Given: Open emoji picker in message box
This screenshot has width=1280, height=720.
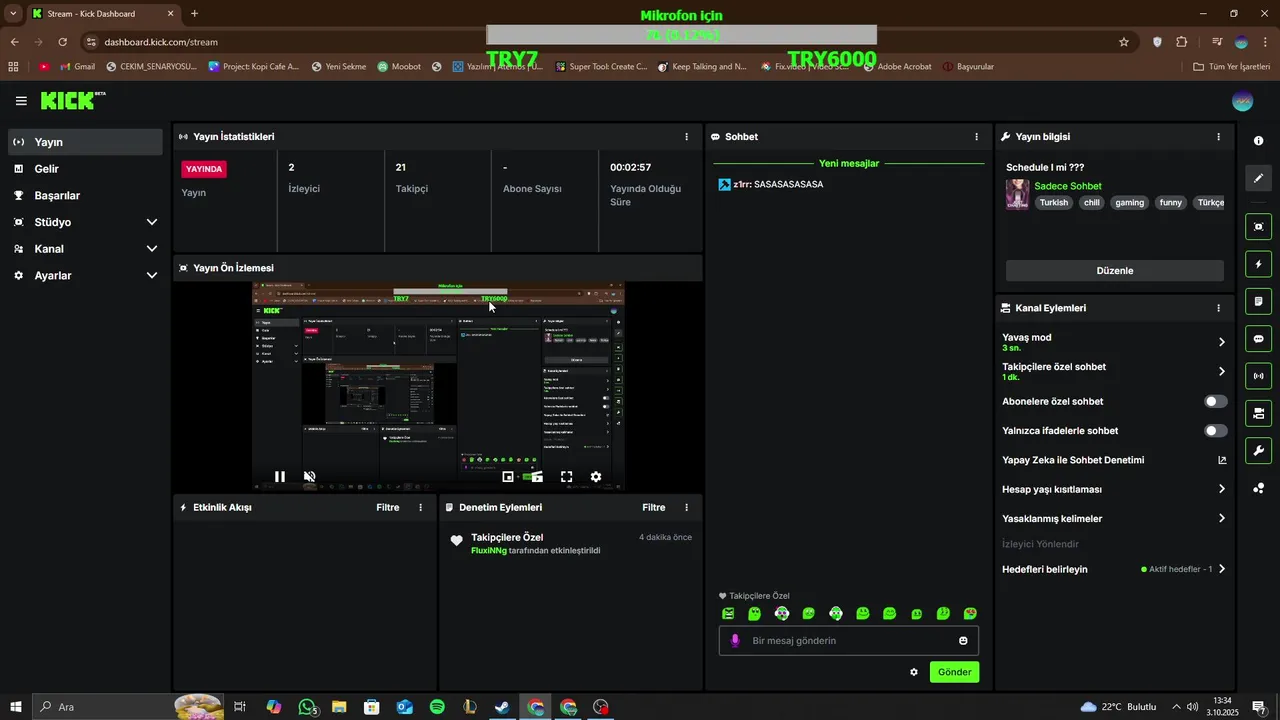Looking at the screenshot, I should [964, 641].
